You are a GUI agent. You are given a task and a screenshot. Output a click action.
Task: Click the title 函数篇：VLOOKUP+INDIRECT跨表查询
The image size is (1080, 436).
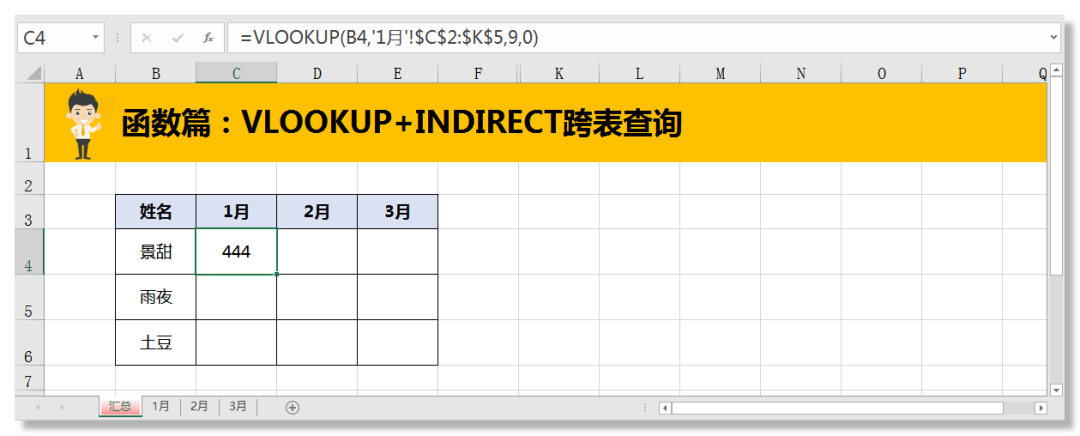402,124
